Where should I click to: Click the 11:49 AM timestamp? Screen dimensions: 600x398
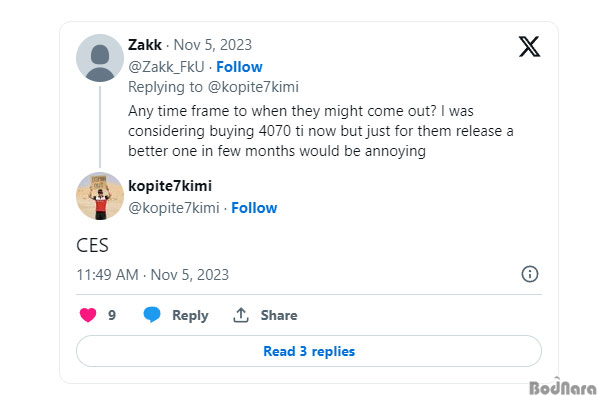(108, 275)
